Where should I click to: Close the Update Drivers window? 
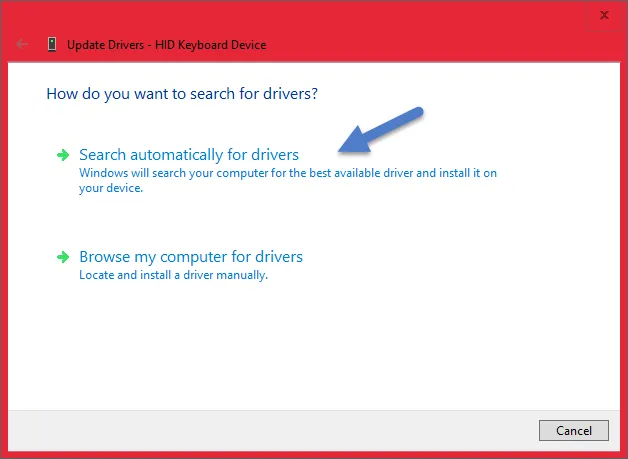[x=604, y=15]
